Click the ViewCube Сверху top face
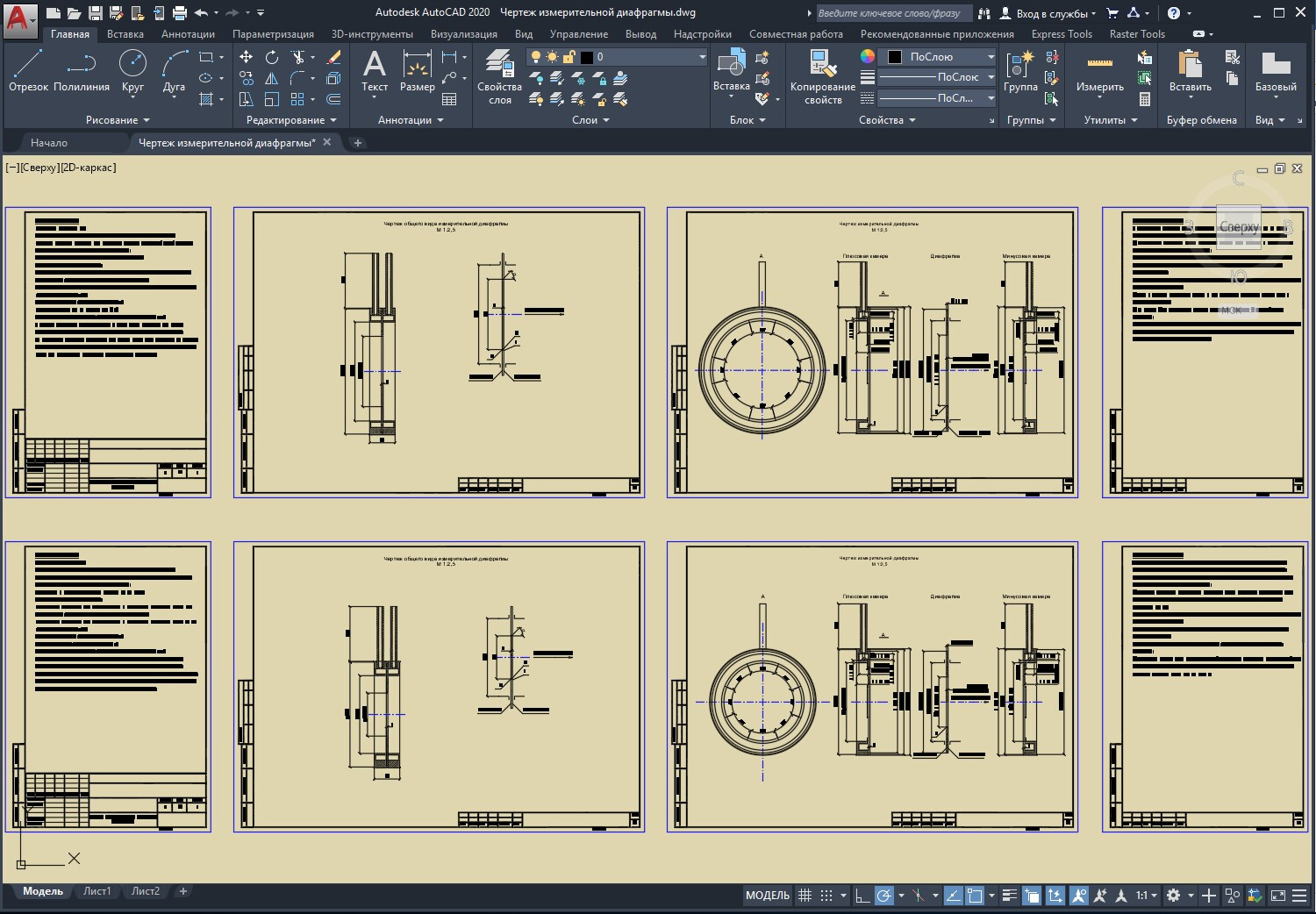1316x914 pixels. pos(1239,227)
